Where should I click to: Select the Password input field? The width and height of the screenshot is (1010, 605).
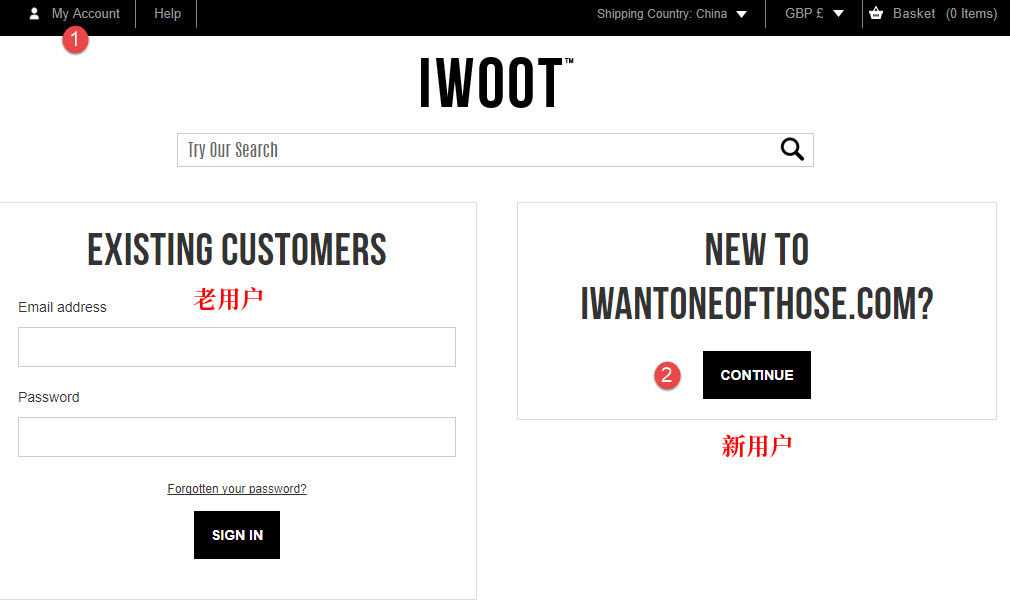tap(237, 437)
